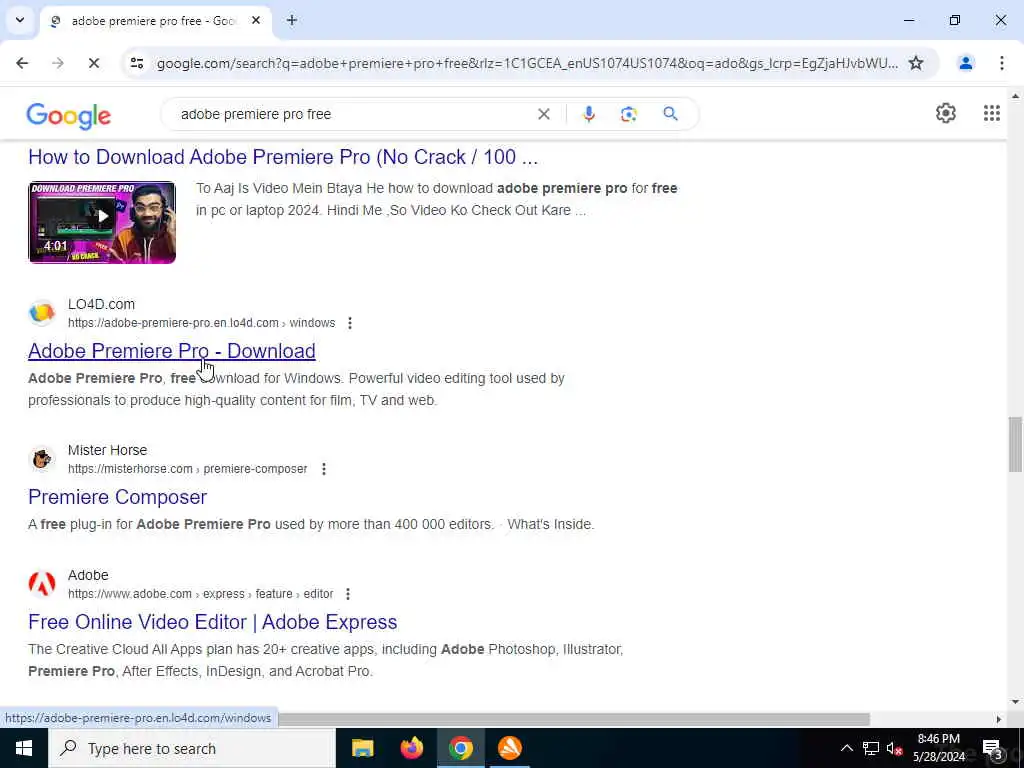
Task: Click the Type here to search box
Action: point(191,748)
